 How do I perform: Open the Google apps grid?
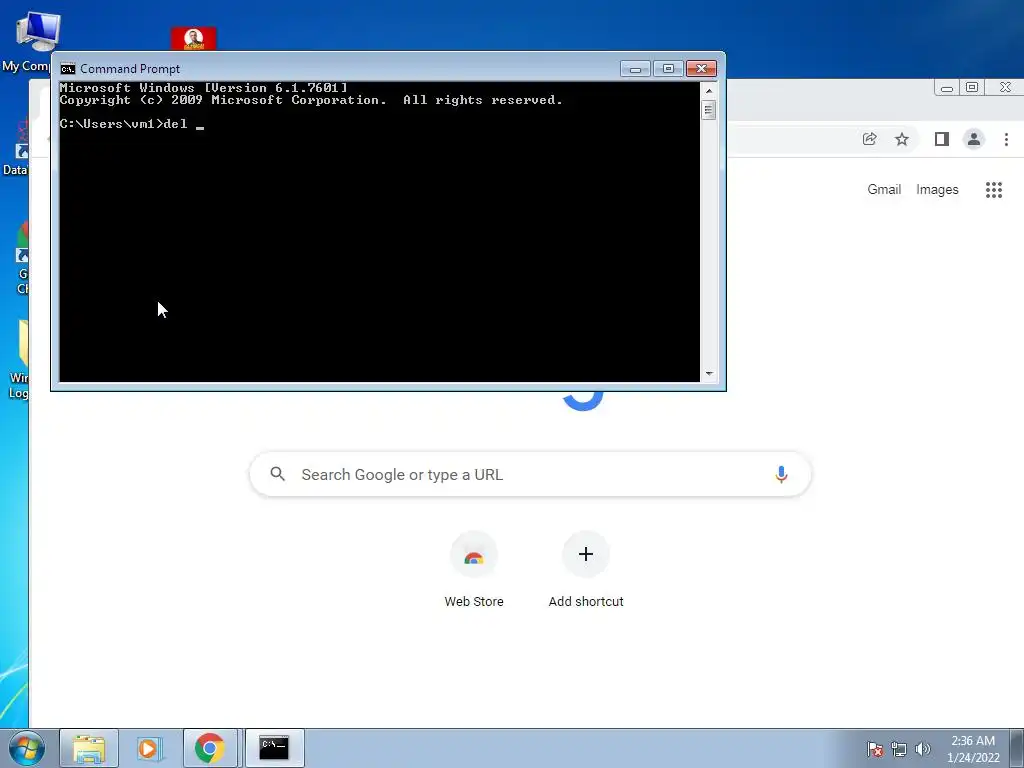tap(993, 190)
